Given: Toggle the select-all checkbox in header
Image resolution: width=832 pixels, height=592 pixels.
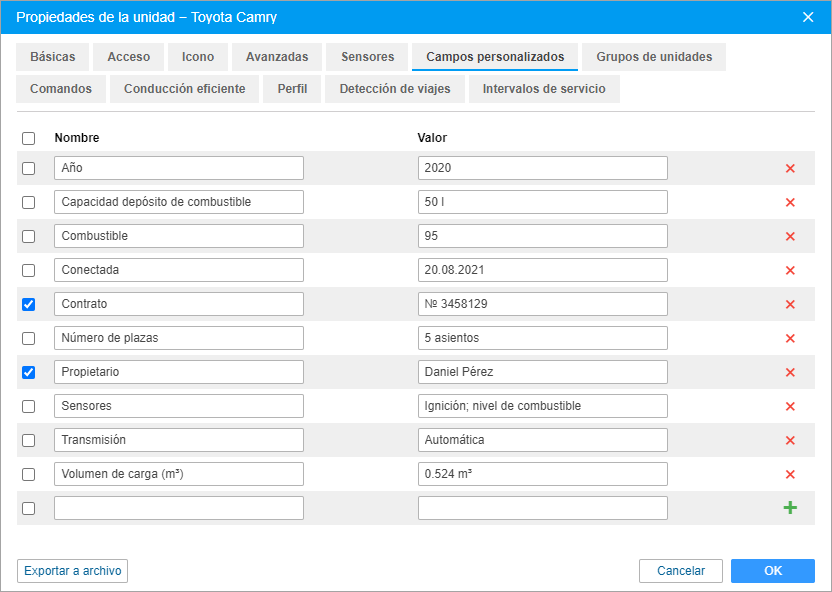Looking at the screenshot, I should click(28, 138).
